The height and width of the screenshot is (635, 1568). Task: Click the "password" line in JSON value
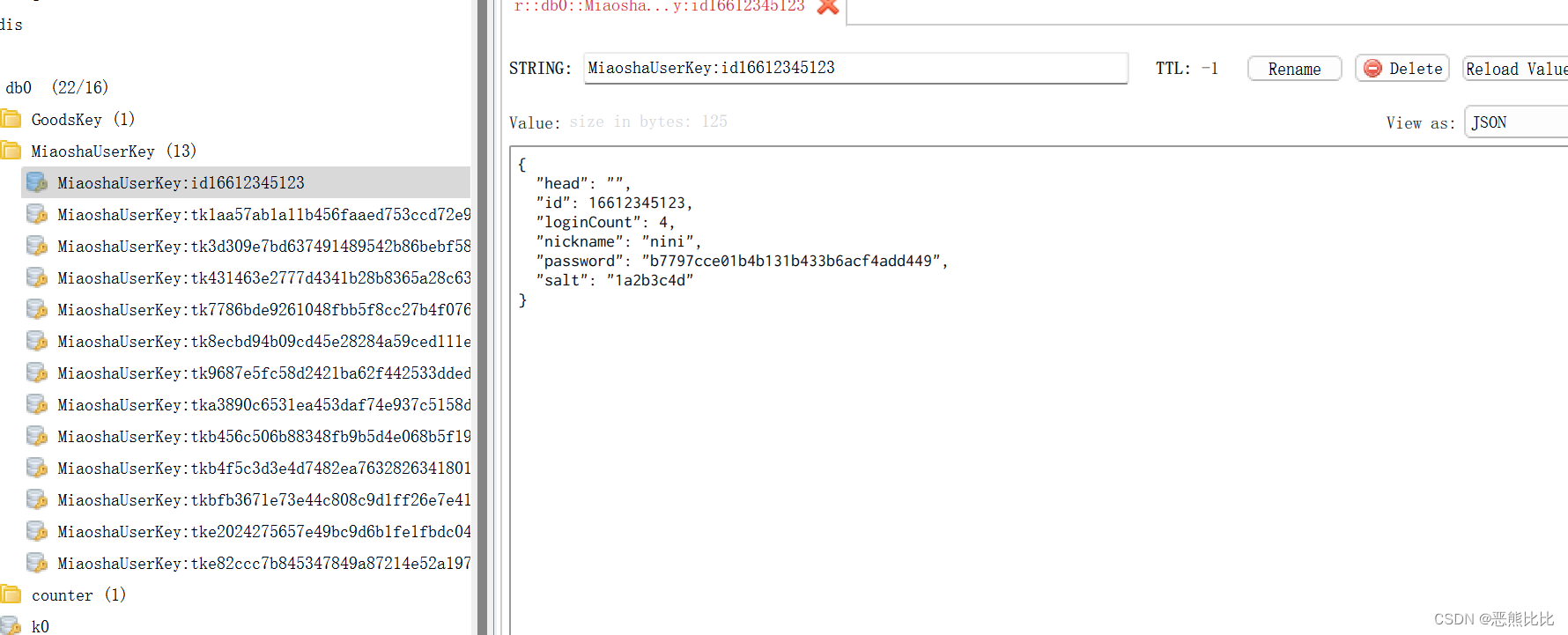[x=742, y=261]
